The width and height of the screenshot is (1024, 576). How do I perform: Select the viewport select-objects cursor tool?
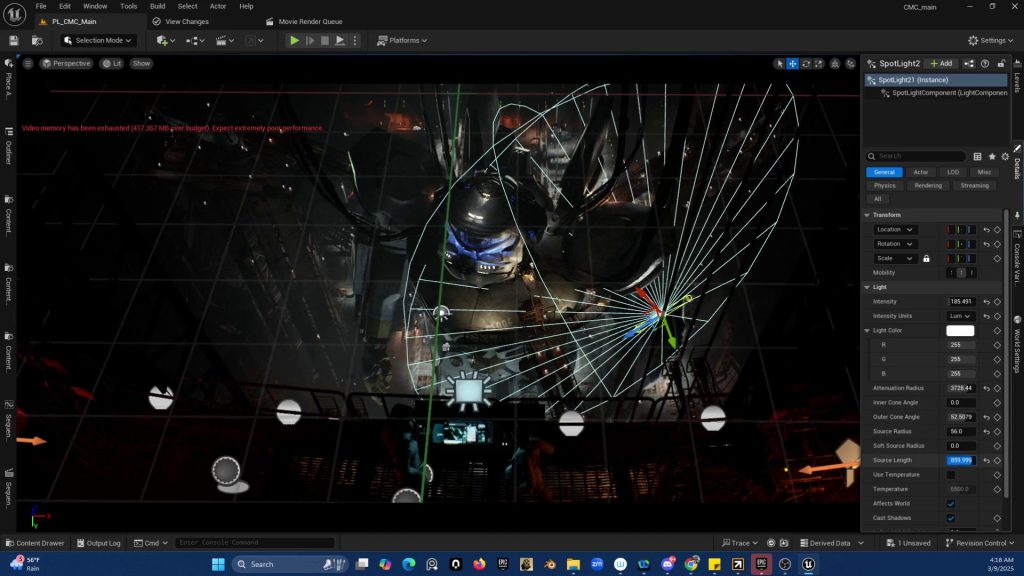(x=779, y=63)
